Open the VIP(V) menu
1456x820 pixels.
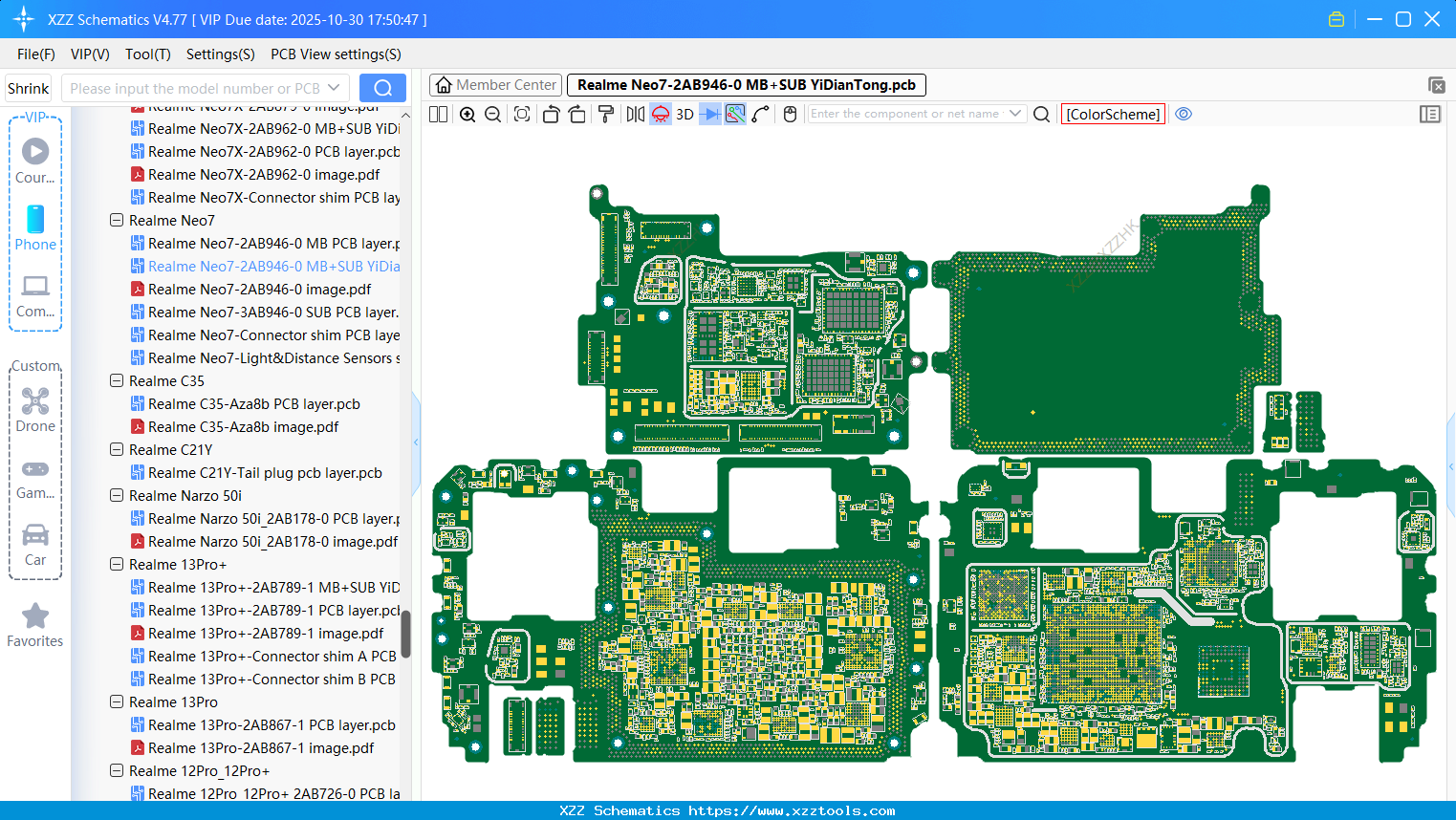tap(90, 54)
